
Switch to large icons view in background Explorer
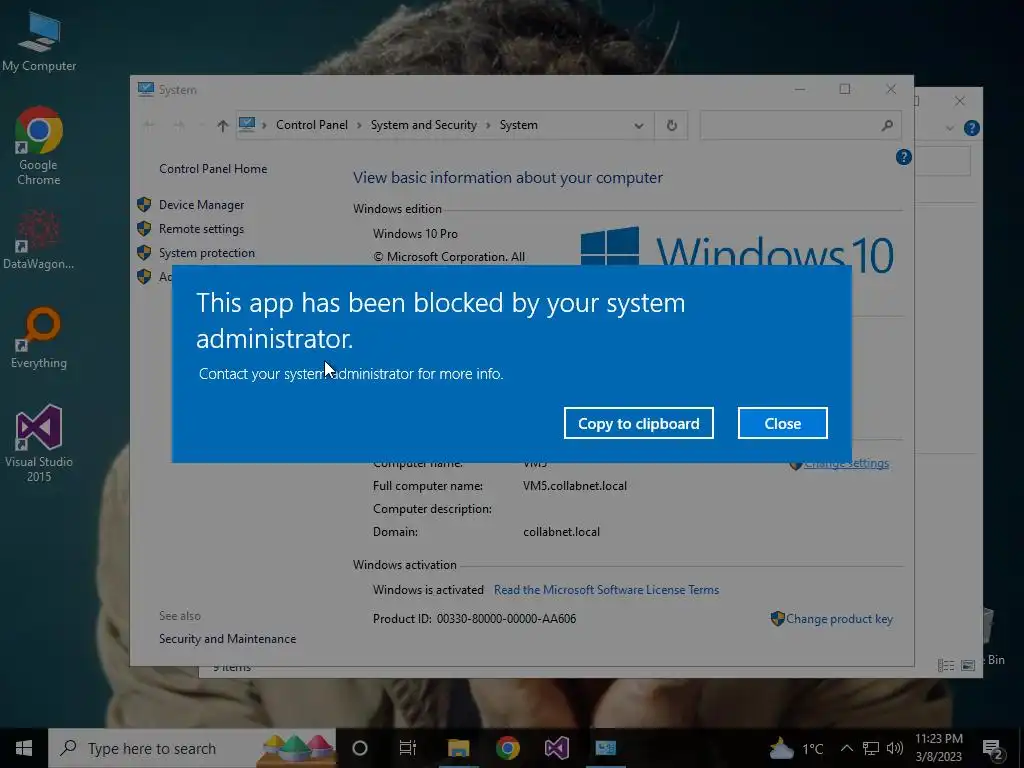coord(968,665)
